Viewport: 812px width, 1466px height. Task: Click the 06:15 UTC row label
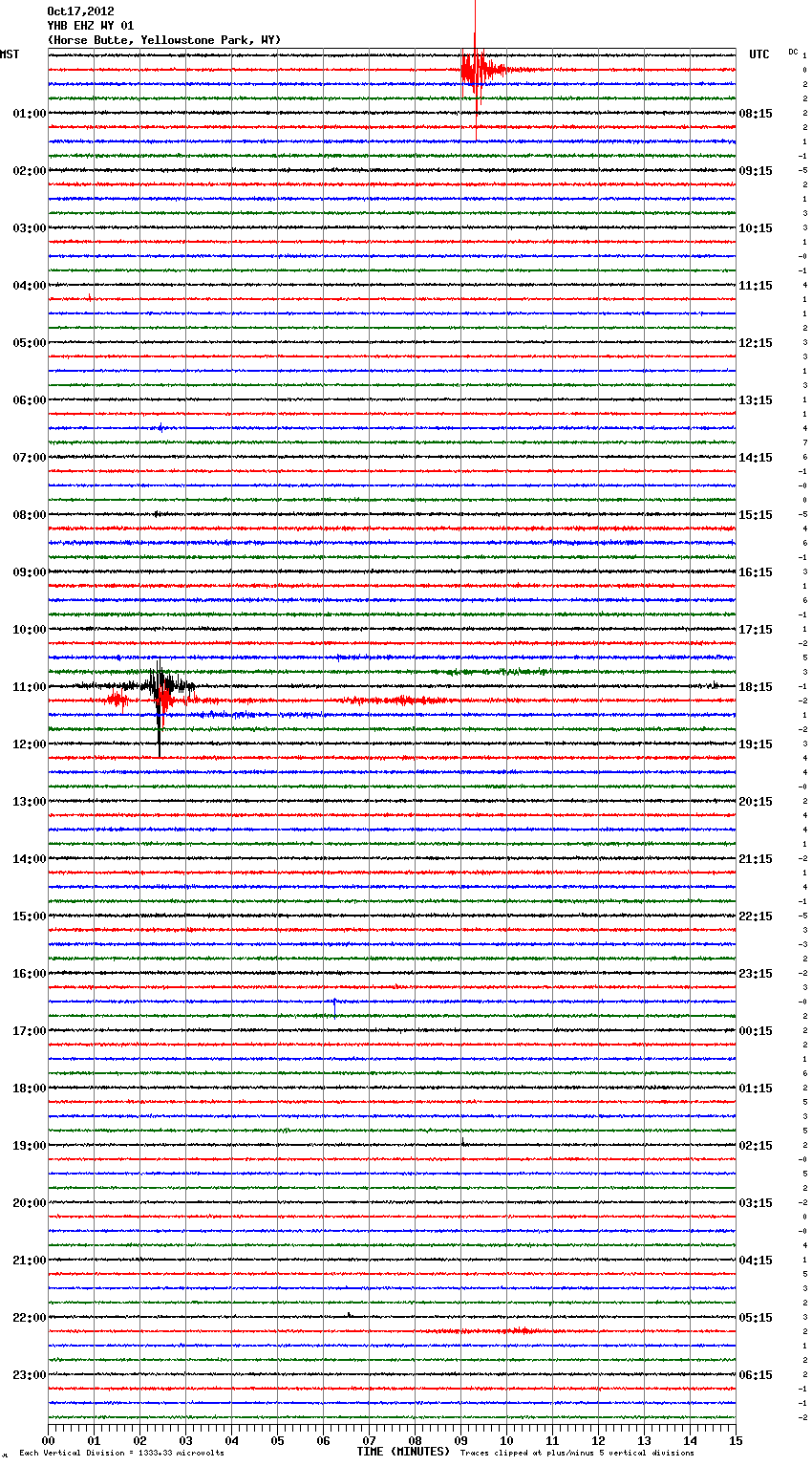coord(756,1375)
